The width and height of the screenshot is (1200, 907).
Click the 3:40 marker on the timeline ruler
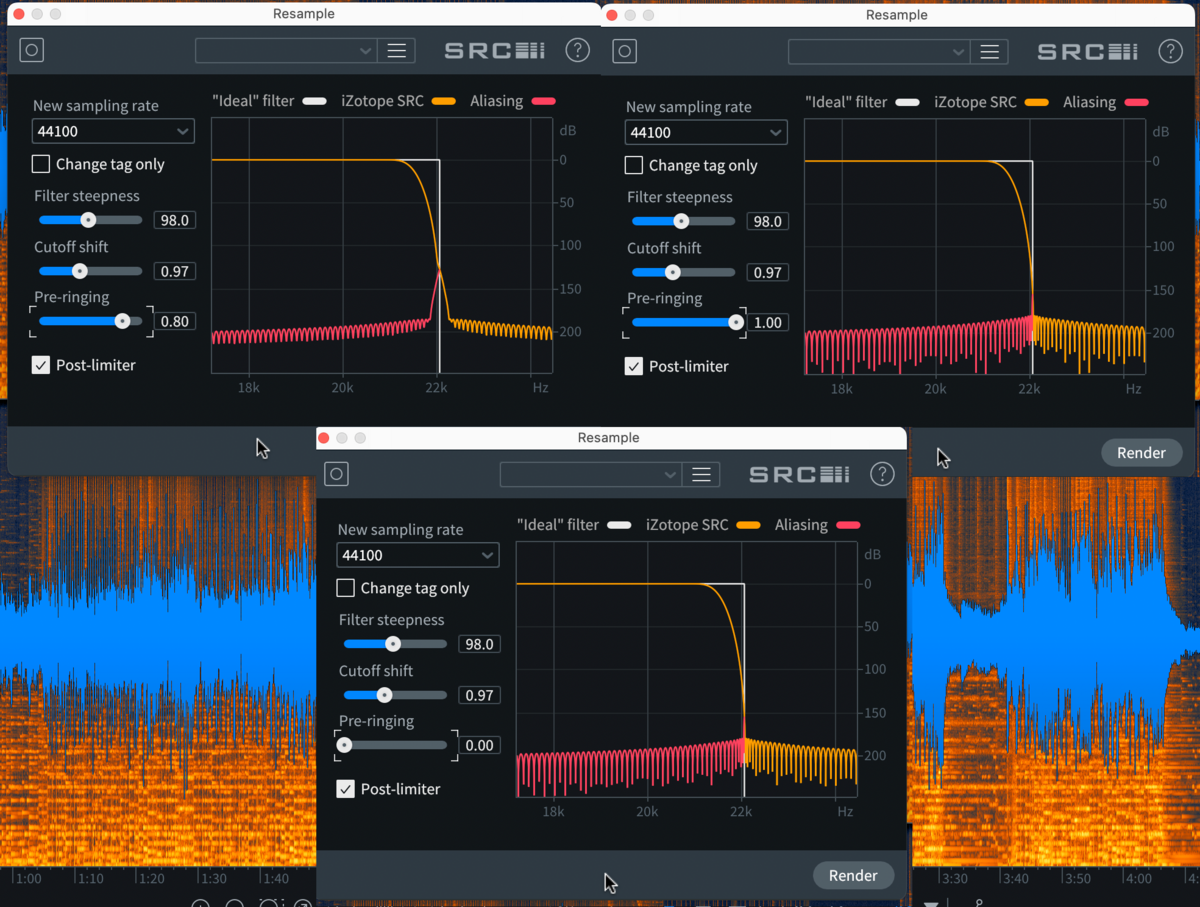pos(1015,878)
